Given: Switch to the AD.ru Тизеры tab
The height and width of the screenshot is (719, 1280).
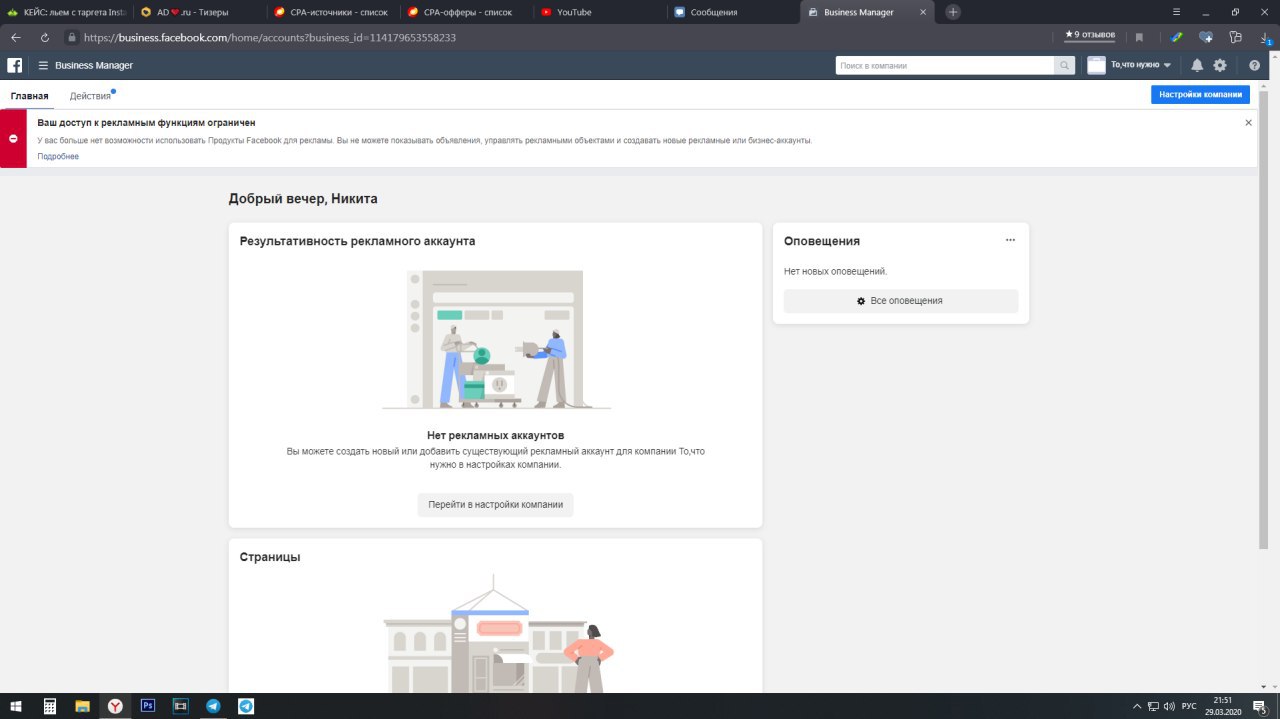Looking at the screenshot, I should click(200, 12).
